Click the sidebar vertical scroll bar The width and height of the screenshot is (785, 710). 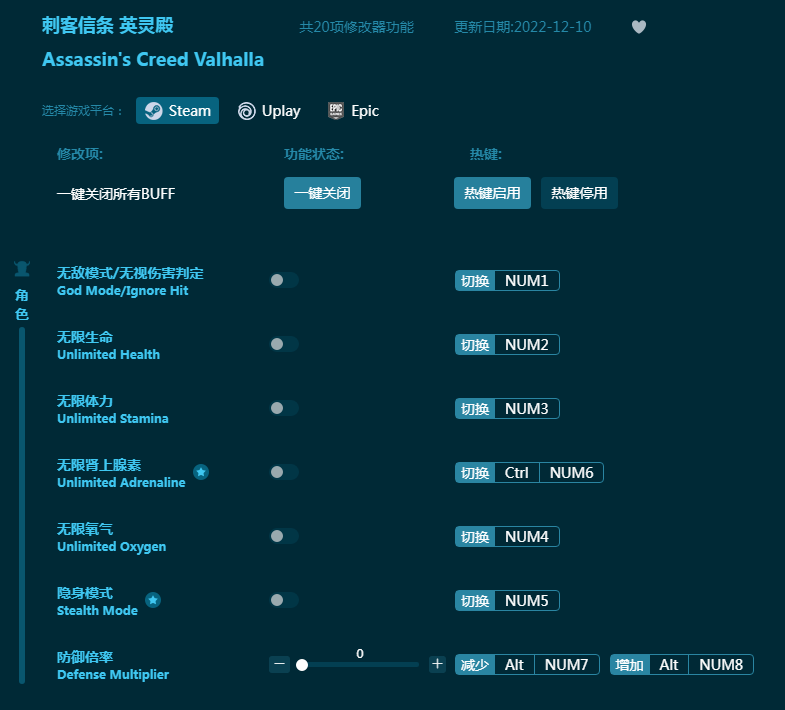coord(22,505)
